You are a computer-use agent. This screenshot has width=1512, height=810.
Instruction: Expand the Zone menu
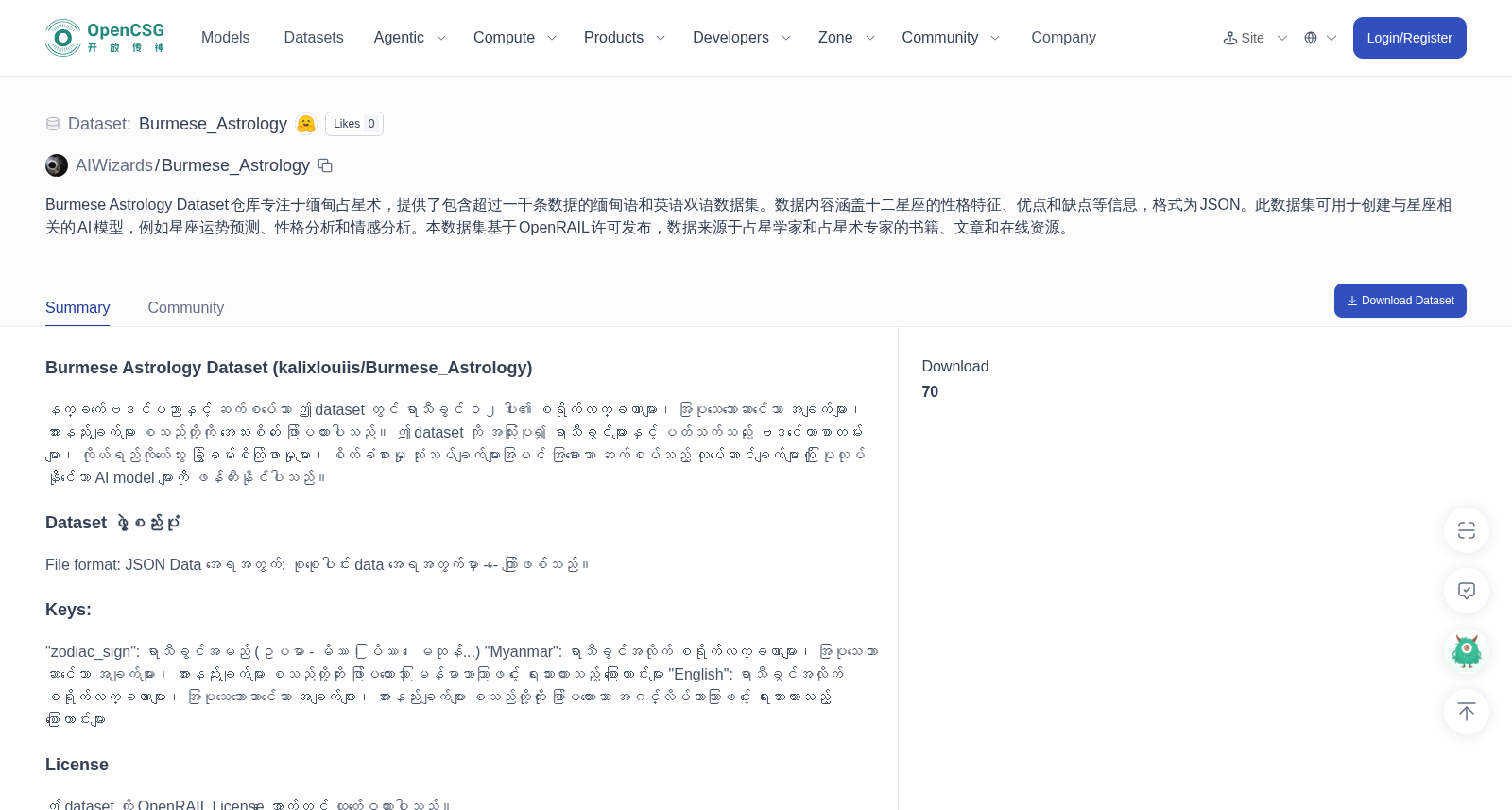(847, 38)
